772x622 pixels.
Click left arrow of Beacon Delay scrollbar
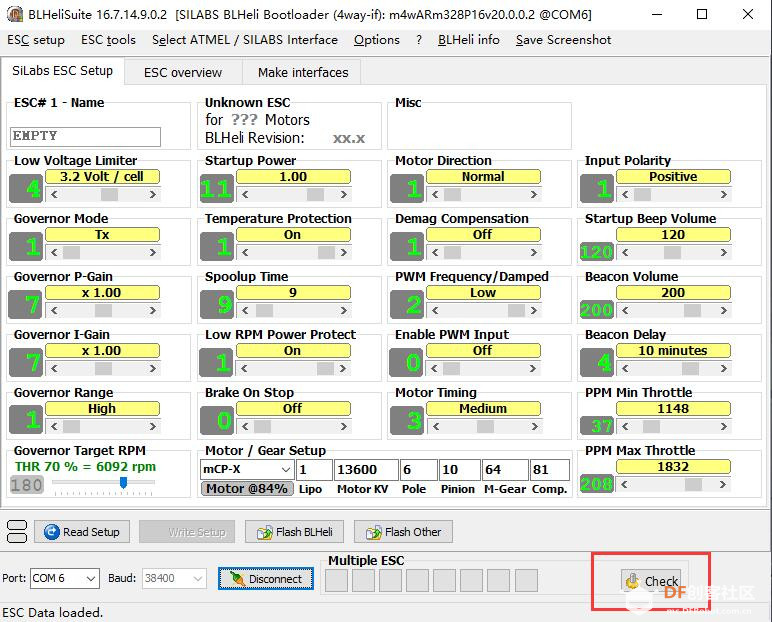point(625,368)
